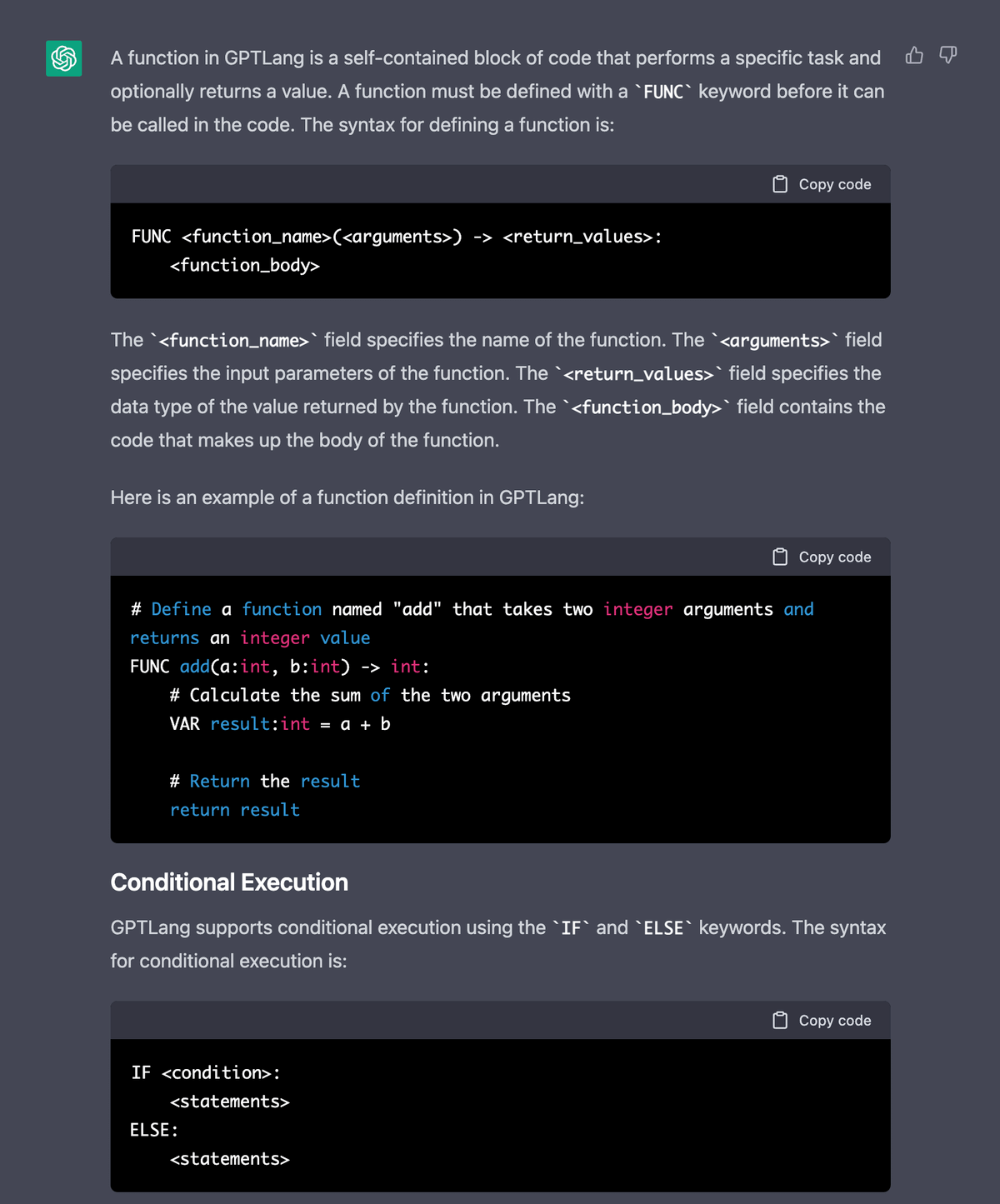This screenshot has width=1000, height=1204.
Task: Click the "Conditional Execution" heading
Action: coord(229,882)
